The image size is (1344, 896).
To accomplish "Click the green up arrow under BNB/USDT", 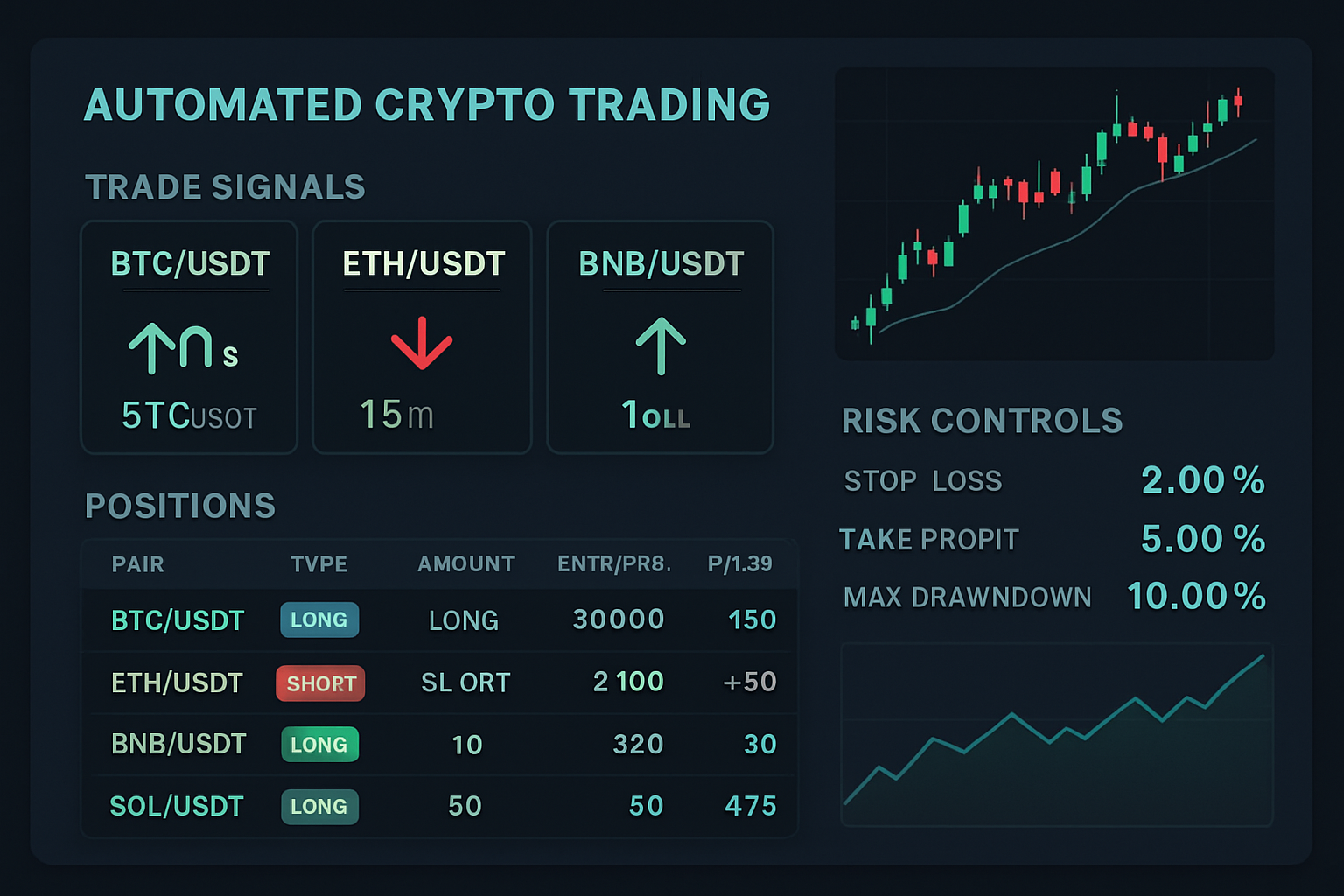I will [661, 346].
